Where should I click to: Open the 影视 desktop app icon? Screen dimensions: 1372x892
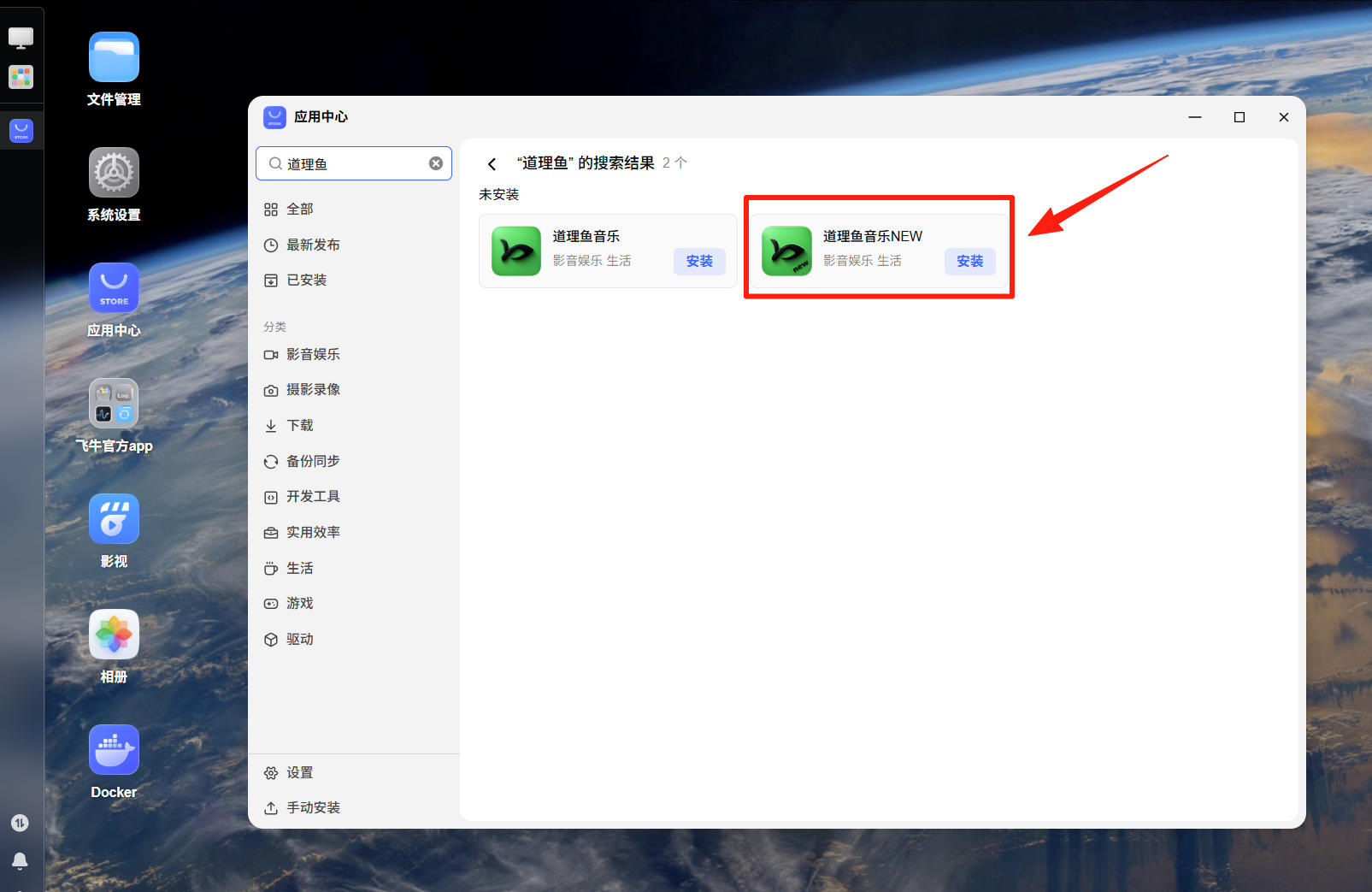click(x=114, y=519)
